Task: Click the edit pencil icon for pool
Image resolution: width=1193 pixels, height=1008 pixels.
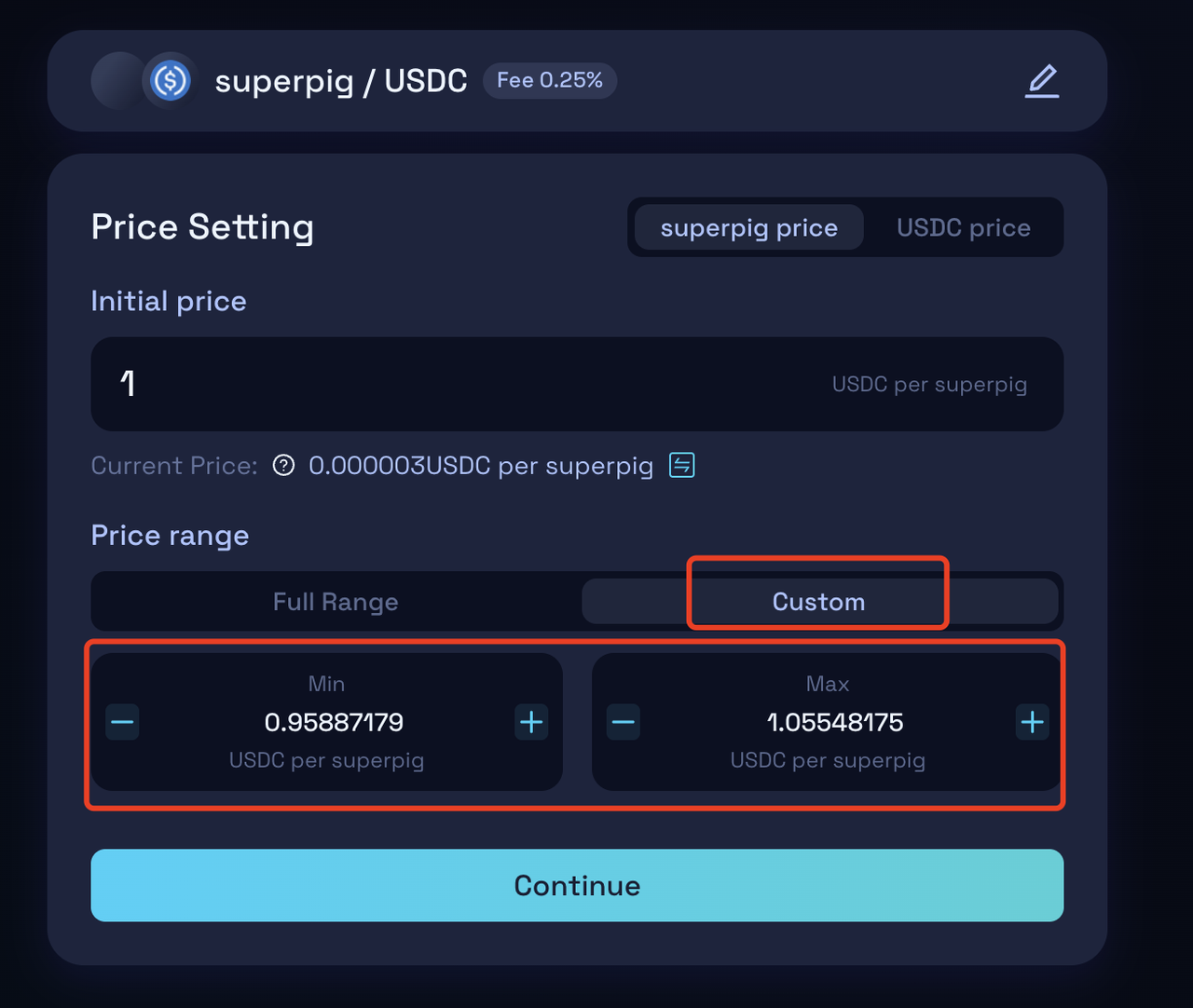Action: click(1042, 81)
